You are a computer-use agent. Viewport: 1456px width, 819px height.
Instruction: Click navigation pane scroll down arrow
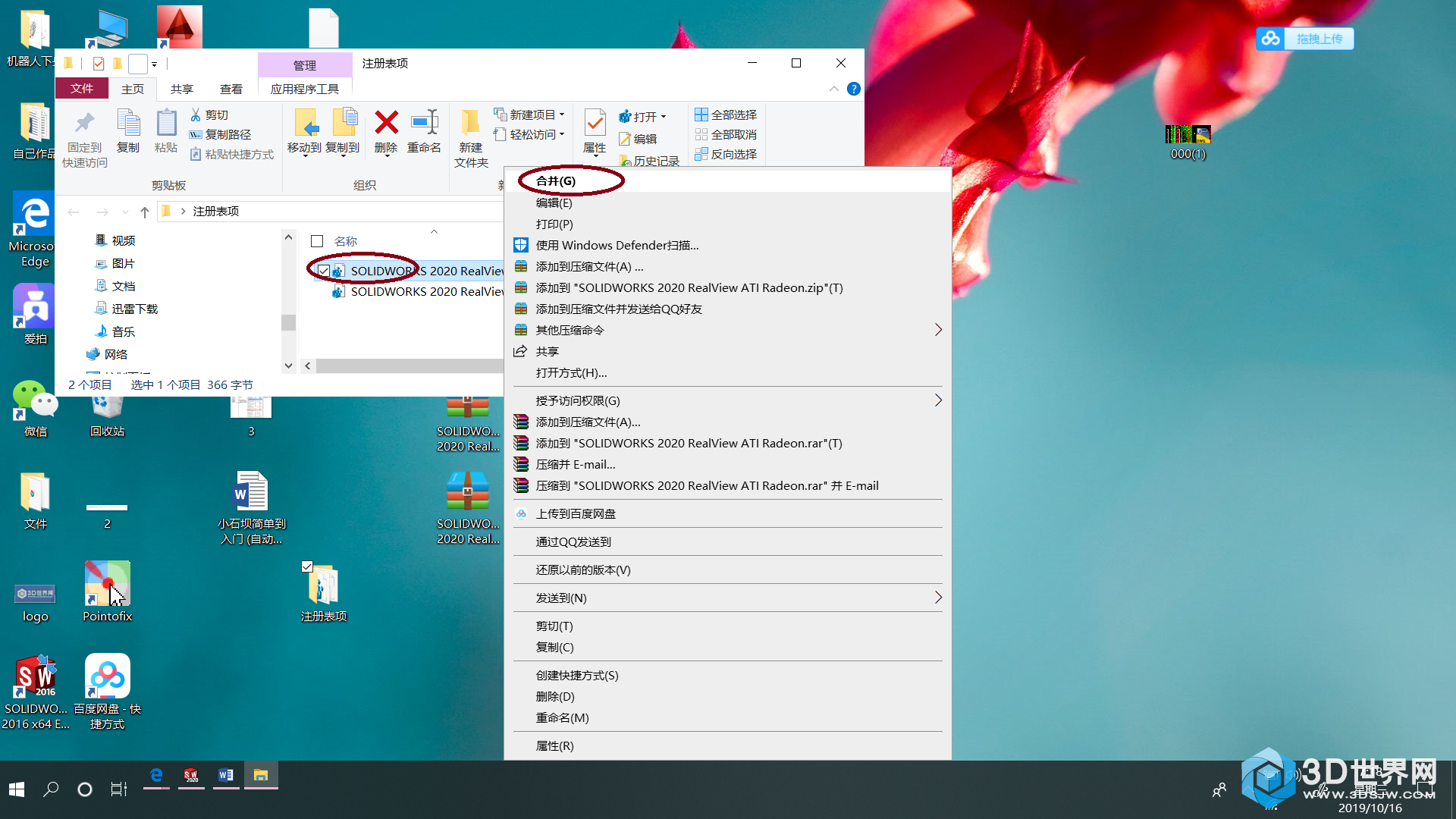point(288,366)
